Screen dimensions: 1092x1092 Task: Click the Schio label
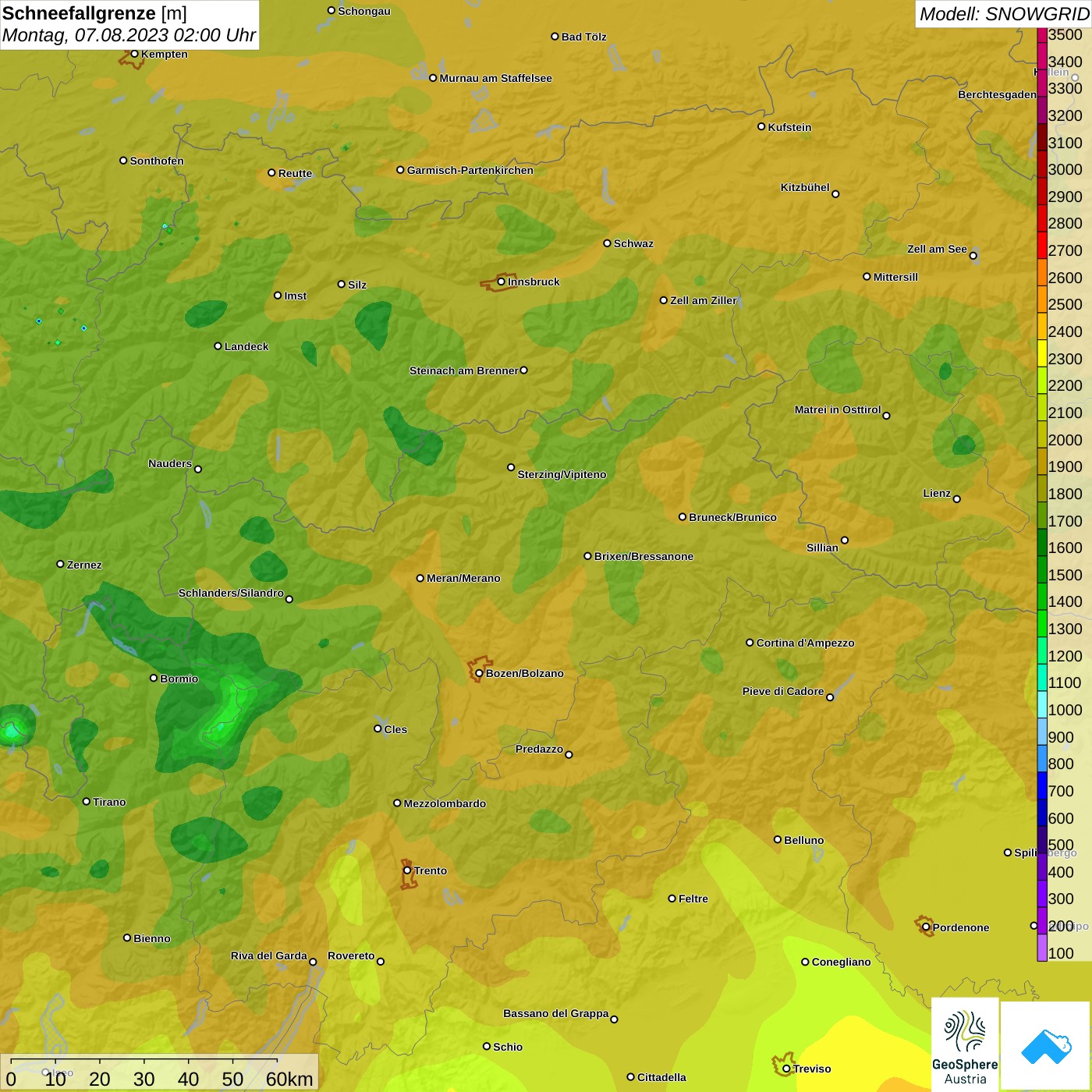(508, 1047)
